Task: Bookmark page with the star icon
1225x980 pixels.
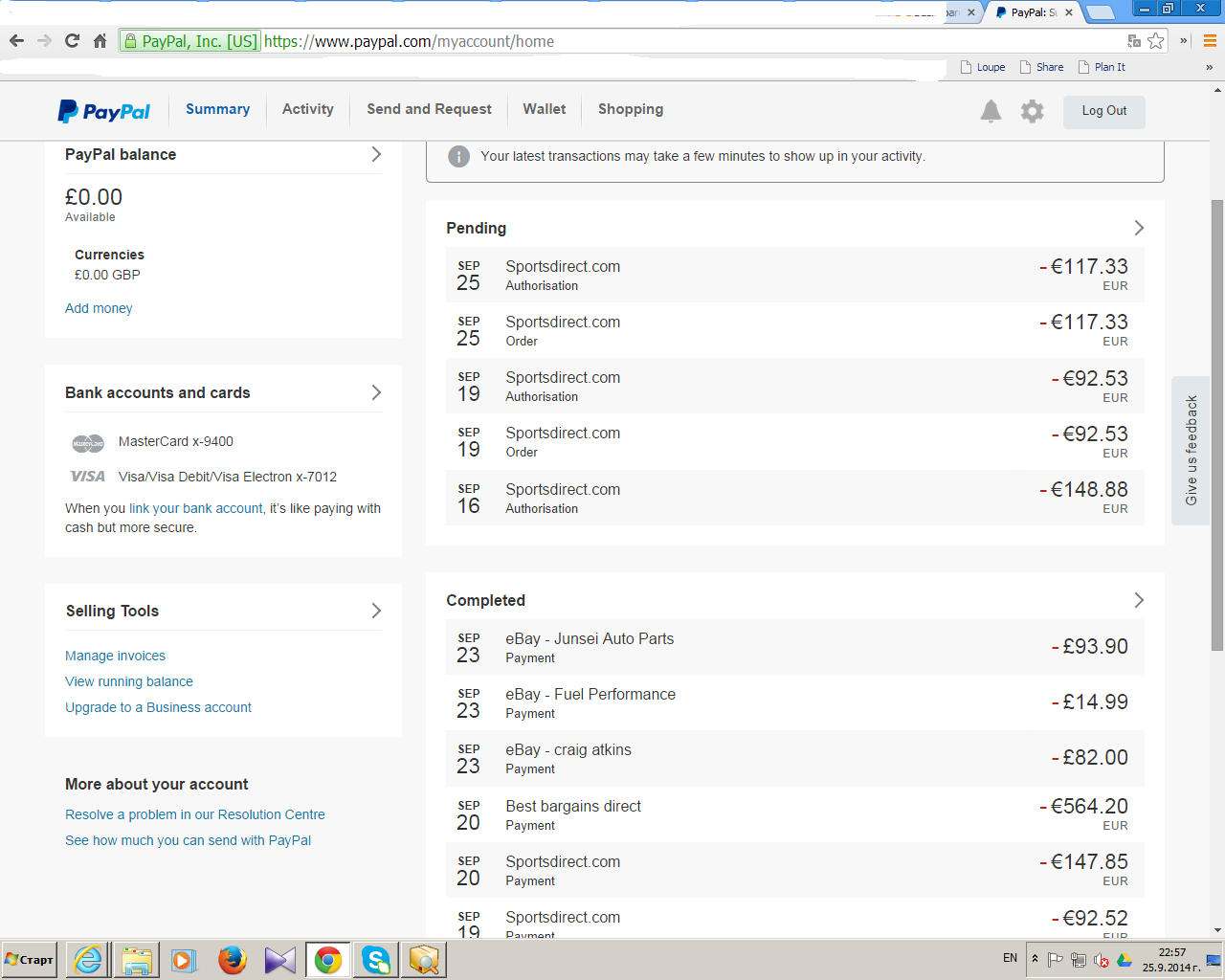Action: coord(1156,41)
